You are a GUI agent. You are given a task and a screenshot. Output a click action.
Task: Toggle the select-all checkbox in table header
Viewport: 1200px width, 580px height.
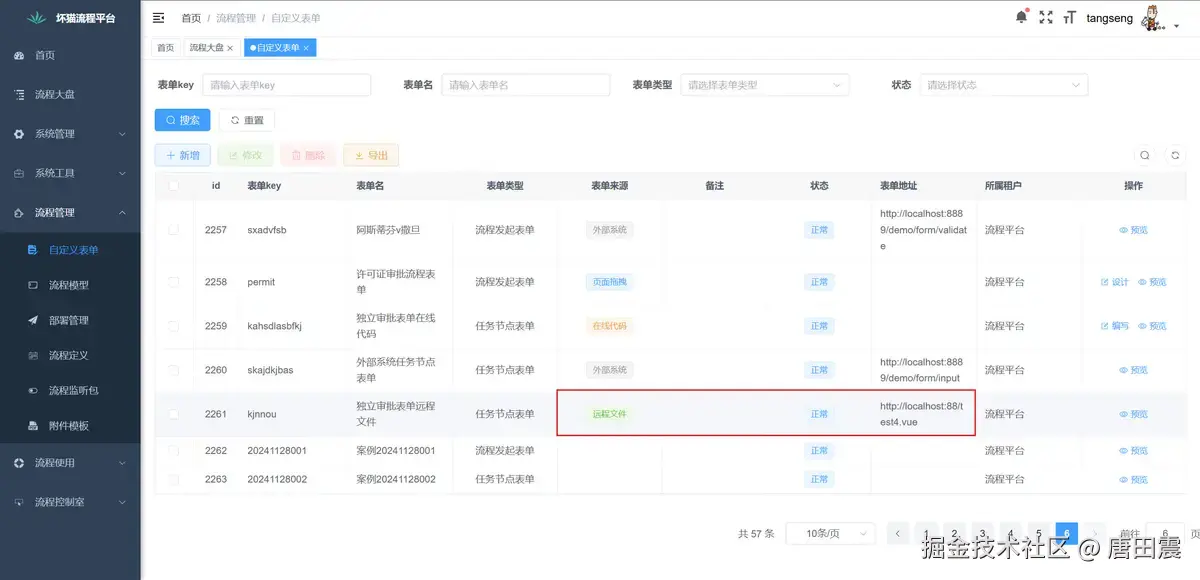point(174,185)
